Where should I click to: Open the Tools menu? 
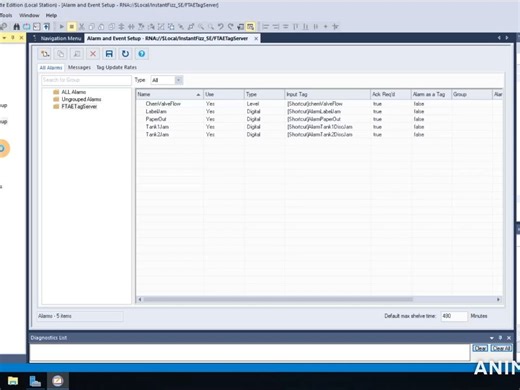6,15
